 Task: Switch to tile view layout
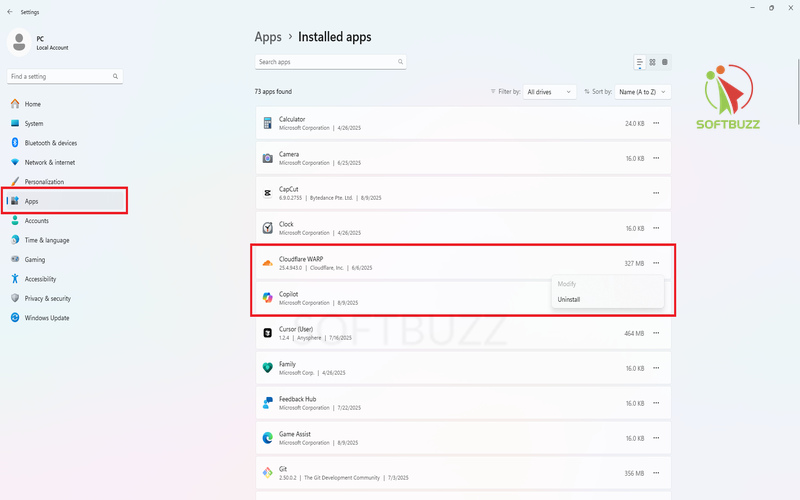pyautogui.click(x=665, y=62)
